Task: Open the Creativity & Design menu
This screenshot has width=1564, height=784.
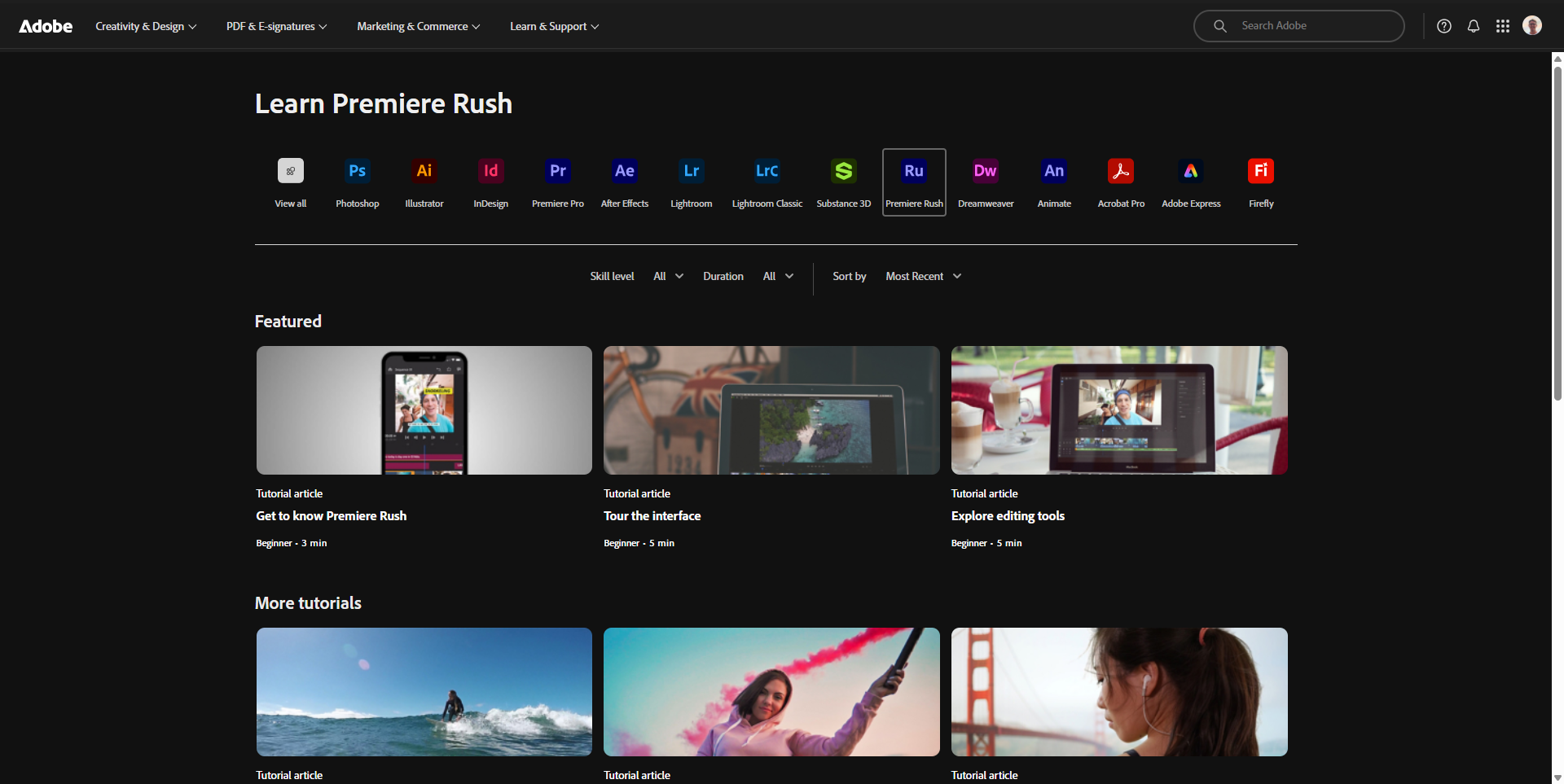Action: pyautogui.click(x=146, y=27)
